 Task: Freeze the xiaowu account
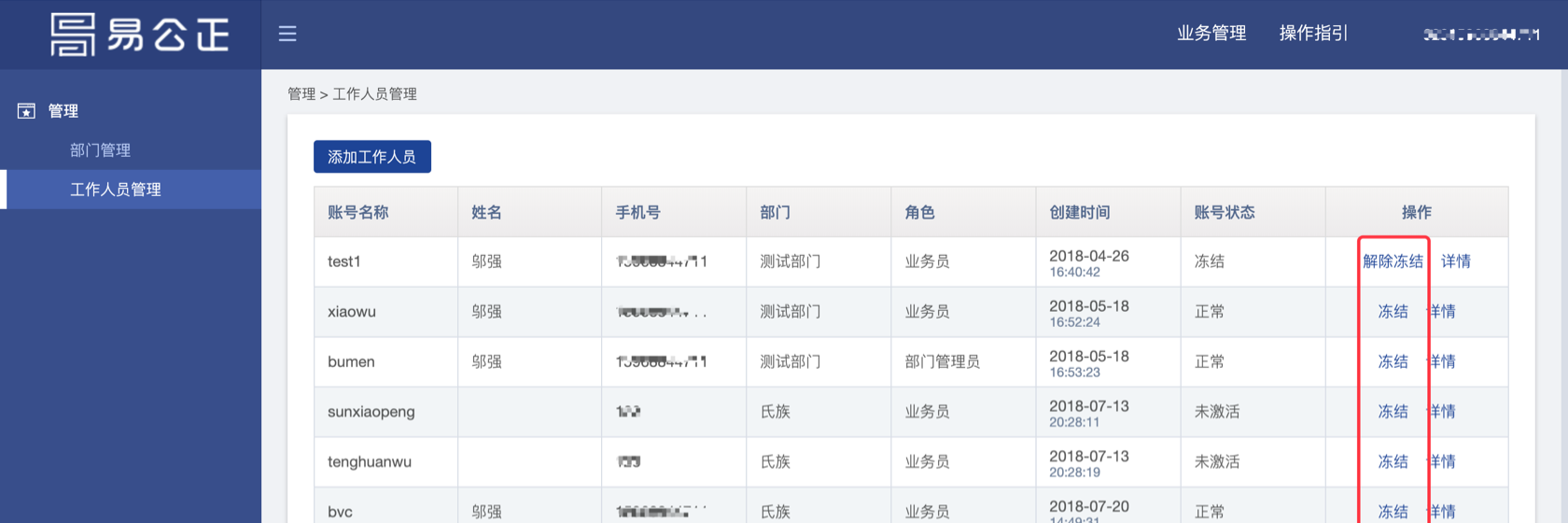pos(1393,312)
